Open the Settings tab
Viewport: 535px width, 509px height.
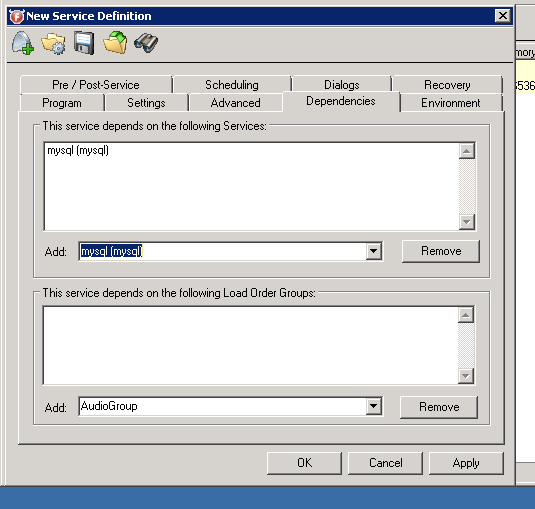146,103
